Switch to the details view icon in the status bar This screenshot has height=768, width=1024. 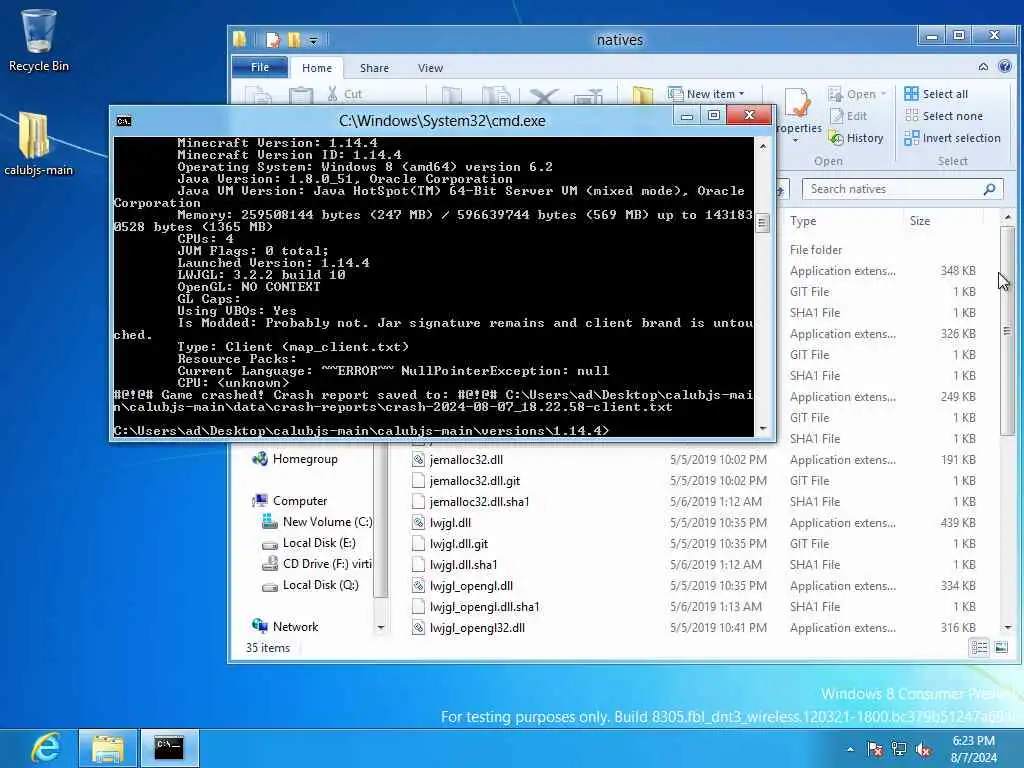coord(979,647)
